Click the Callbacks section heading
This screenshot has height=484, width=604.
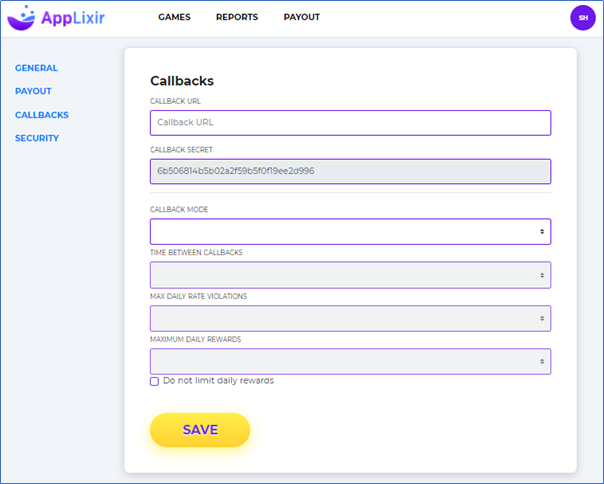182,81
